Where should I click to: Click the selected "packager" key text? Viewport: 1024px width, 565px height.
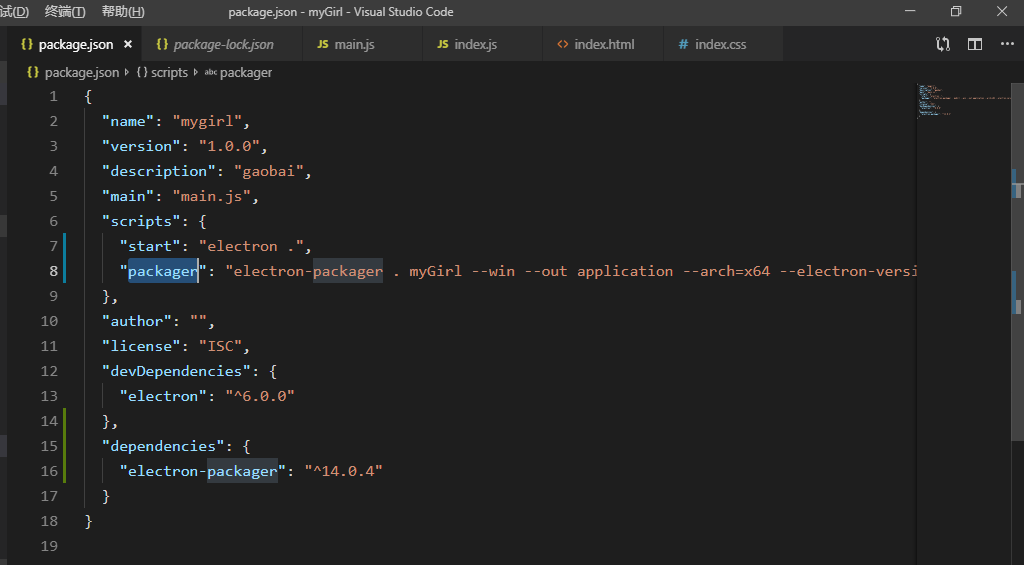tap(163, 271)
